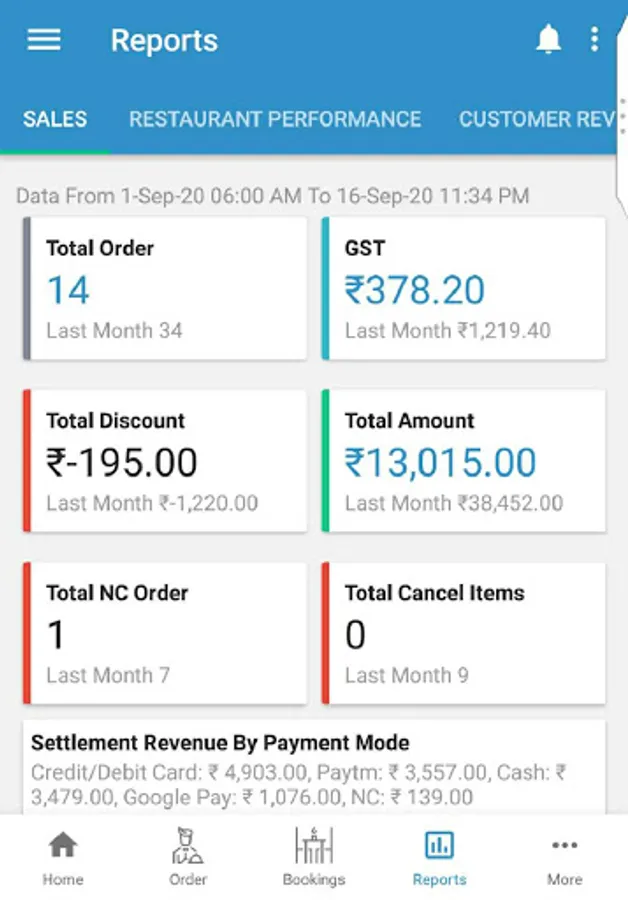Select the GST summary card

tap(464, 288)
